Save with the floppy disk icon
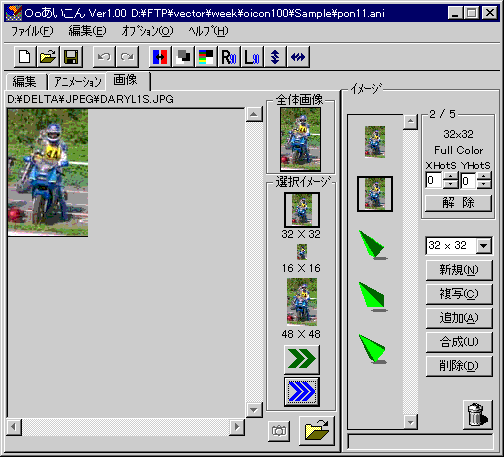 (71, 57)
